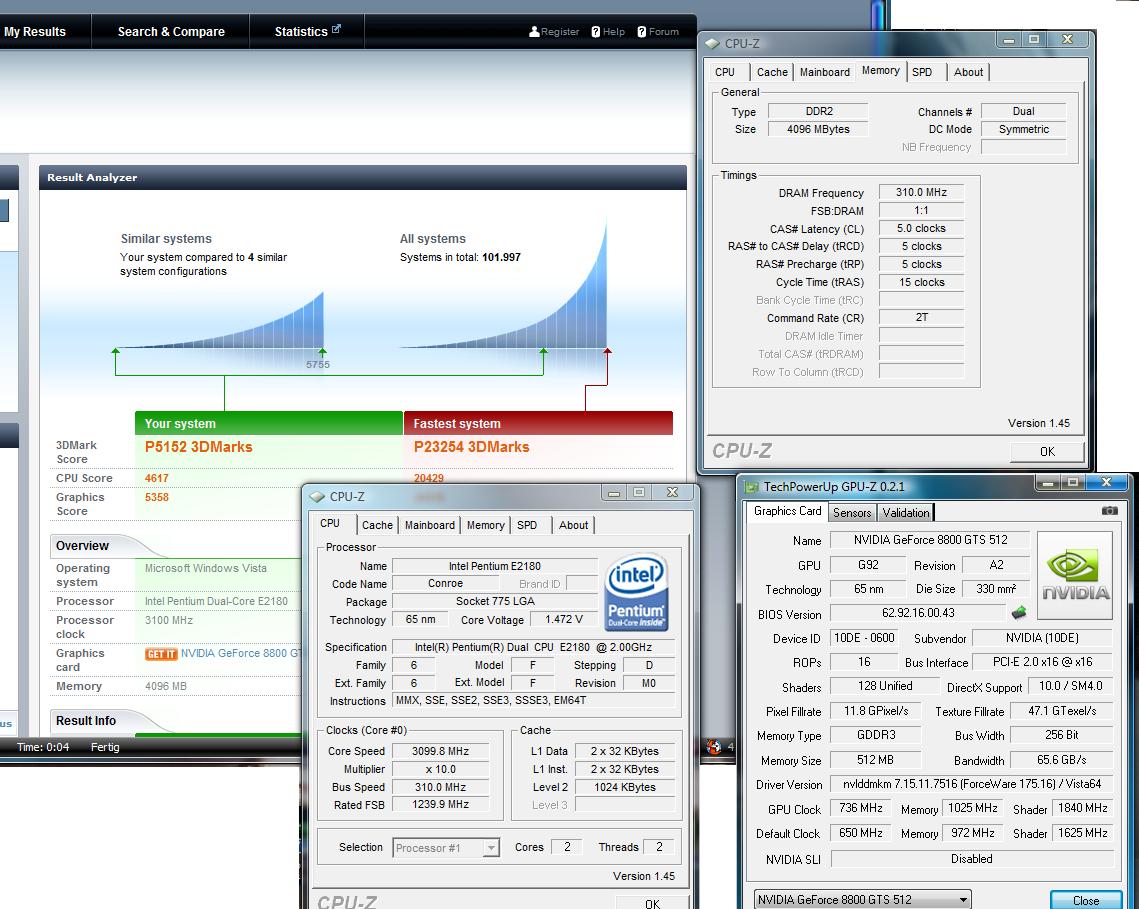Click the Memory Size value 4096 MBytes
The width and height of the screenshot is (1139, 909).
point(818,129)
